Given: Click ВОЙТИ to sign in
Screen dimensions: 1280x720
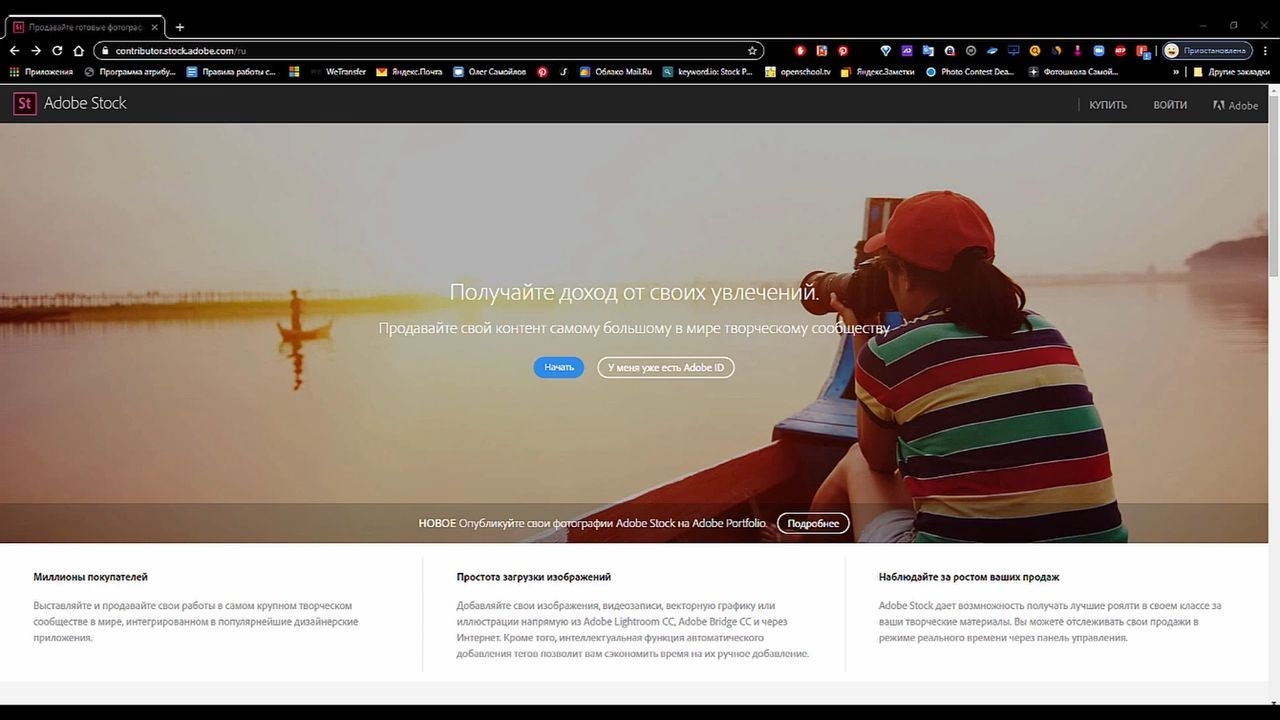Looking at the screenshot, I should tap(1170, 105).
